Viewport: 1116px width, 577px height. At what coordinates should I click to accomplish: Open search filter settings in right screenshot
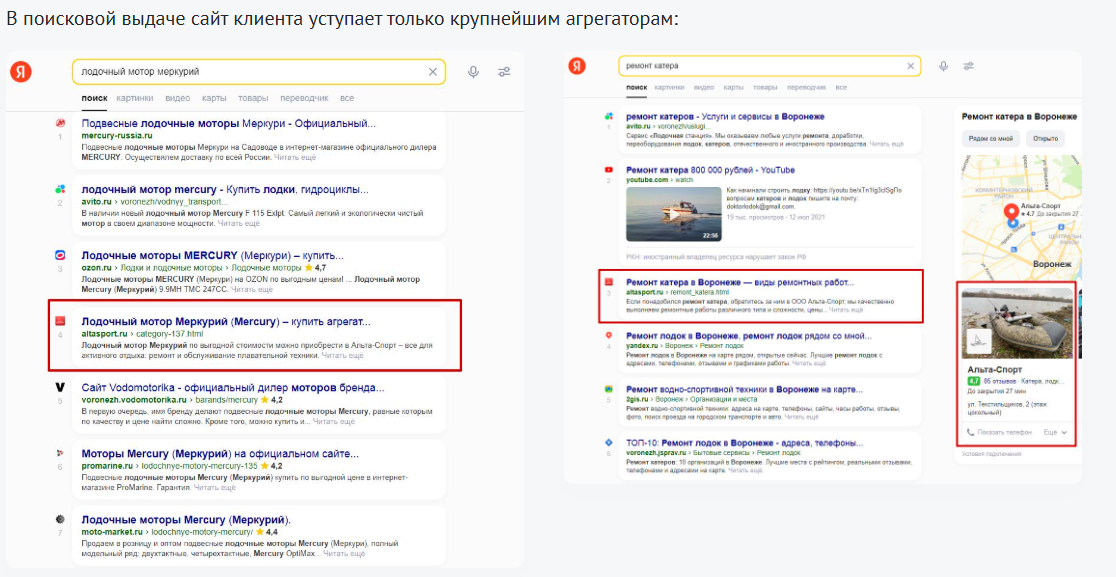969,66
